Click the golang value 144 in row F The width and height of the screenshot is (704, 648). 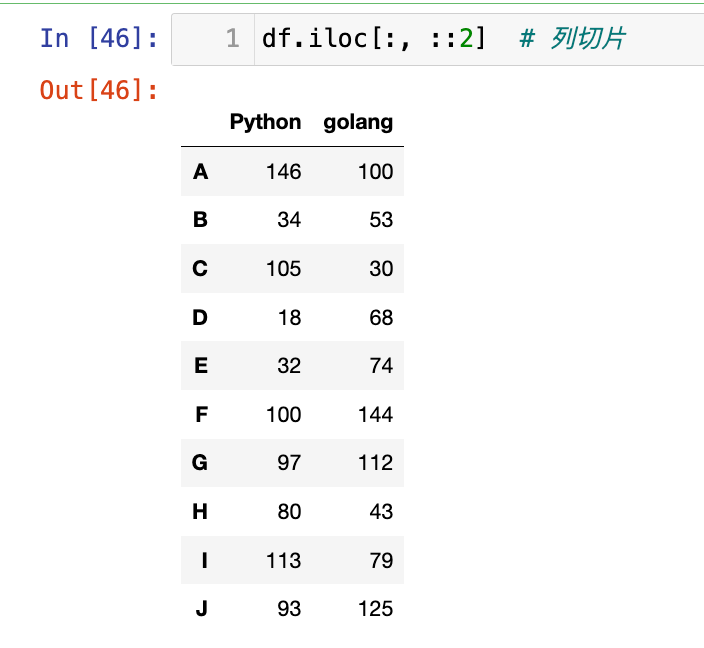click(375, 415)
